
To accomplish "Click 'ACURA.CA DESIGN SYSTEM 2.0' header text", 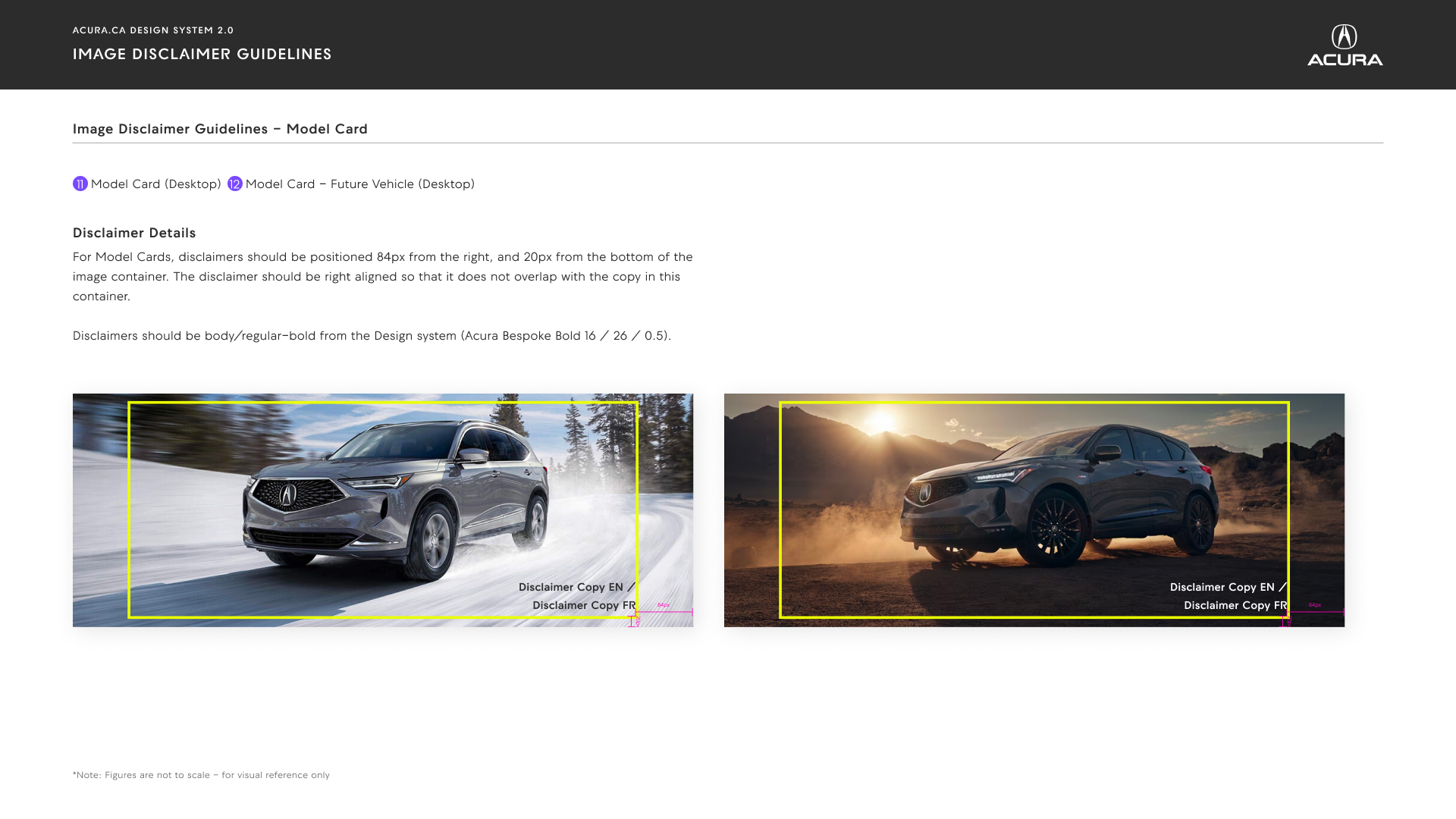I will point(153,30).
